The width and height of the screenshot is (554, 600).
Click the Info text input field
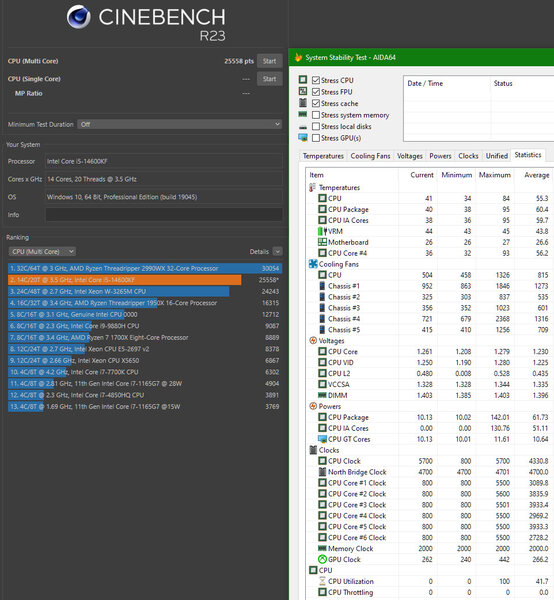click(164, 215)
